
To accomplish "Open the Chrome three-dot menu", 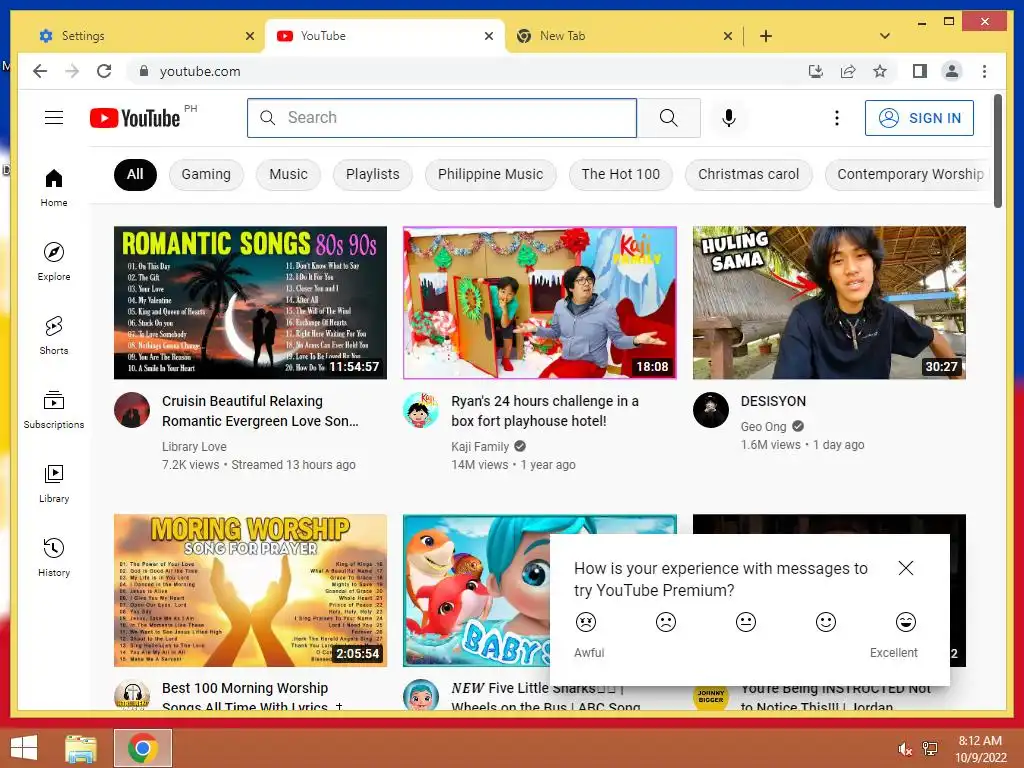I will pyautogui.click(x=984, y=71).
